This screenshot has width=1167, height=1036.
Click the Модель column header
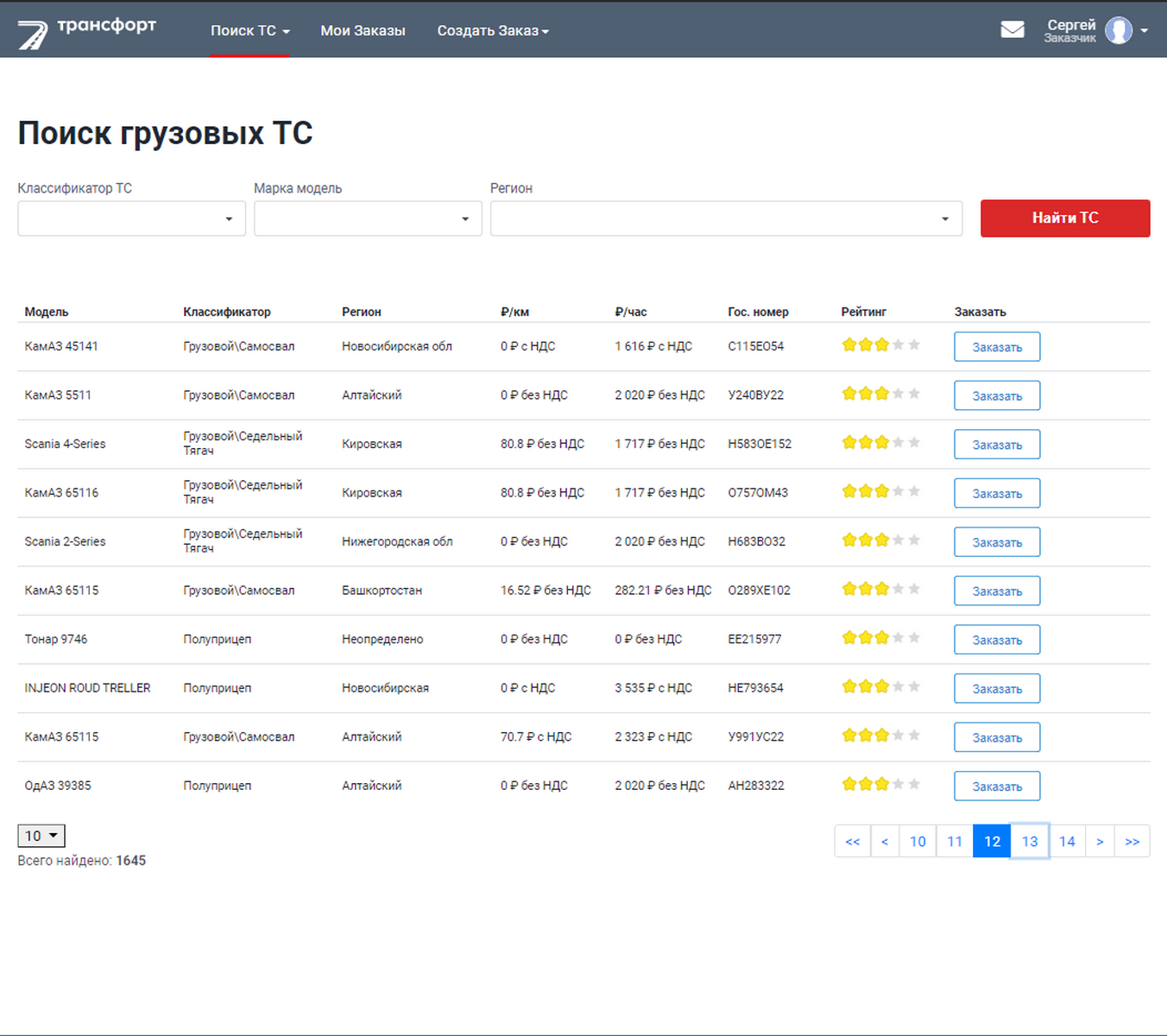[47, 312]
